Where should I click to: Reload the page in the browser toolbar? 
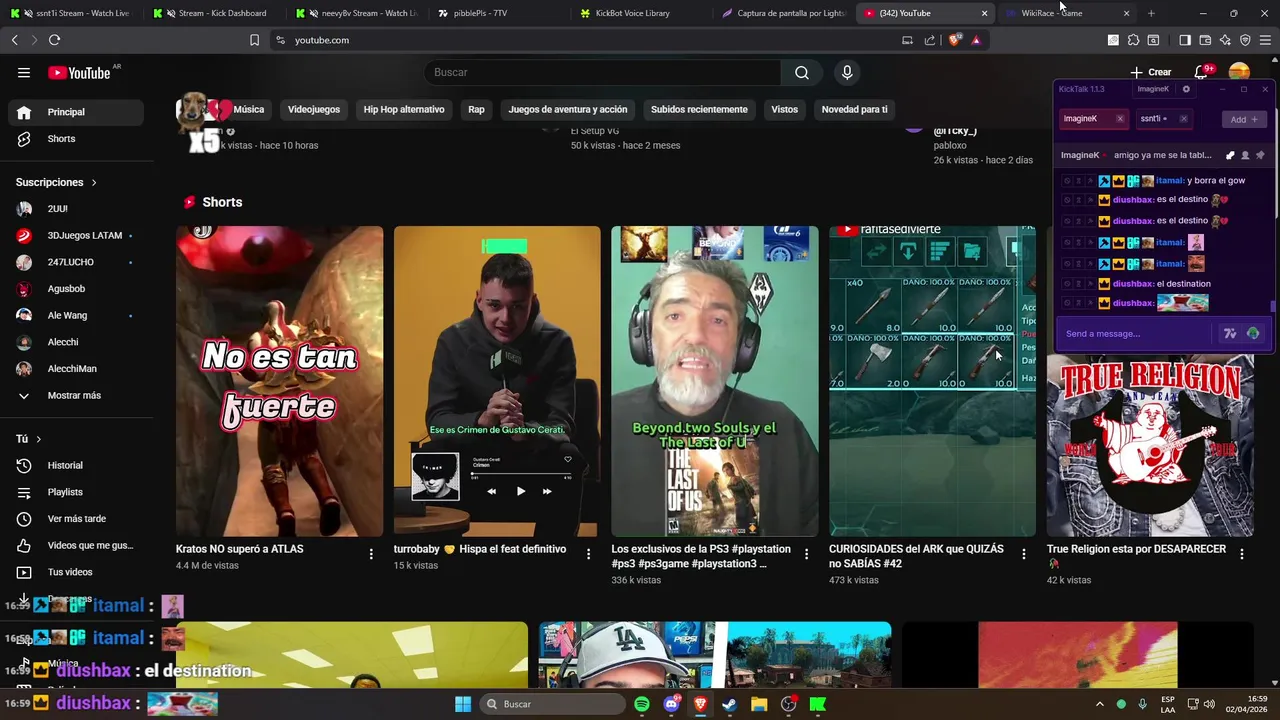pyautogui.click(x=54, y=40)
